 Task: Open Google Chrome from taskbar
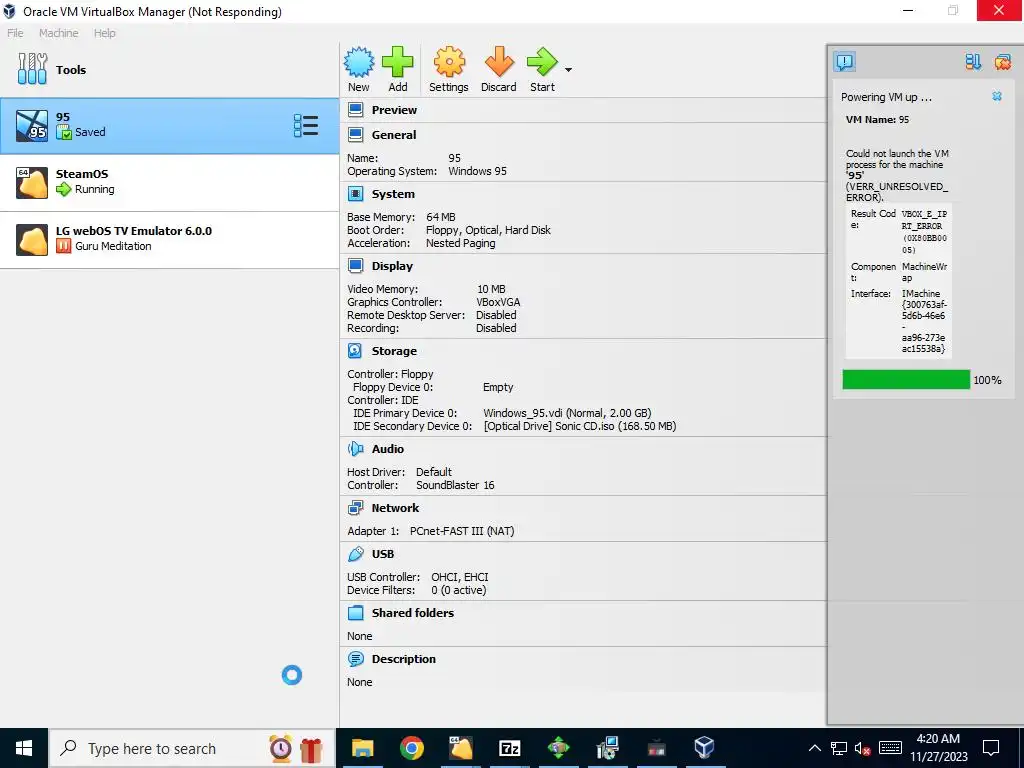[411, 748]
